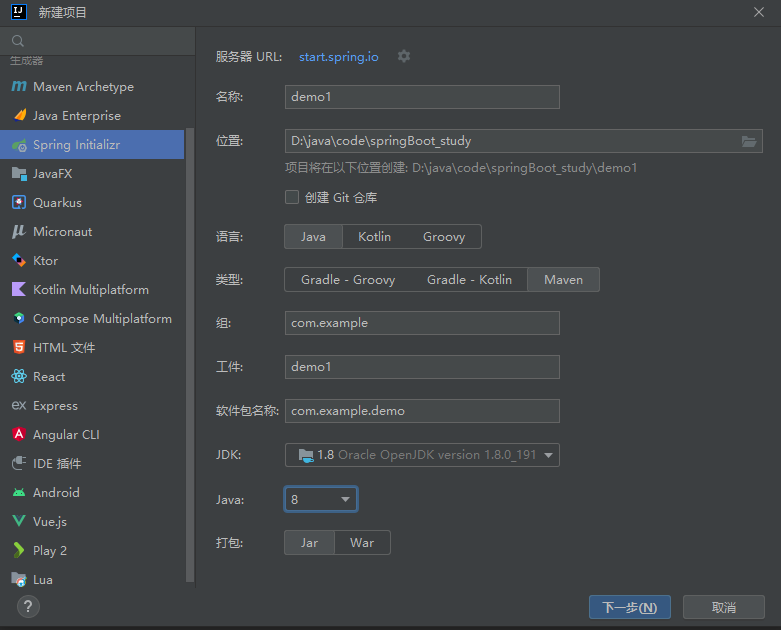This screenshot has height=630, width=781.
Task: Choose Gradle - Groovy build type
Action: (x=347, y=280)
